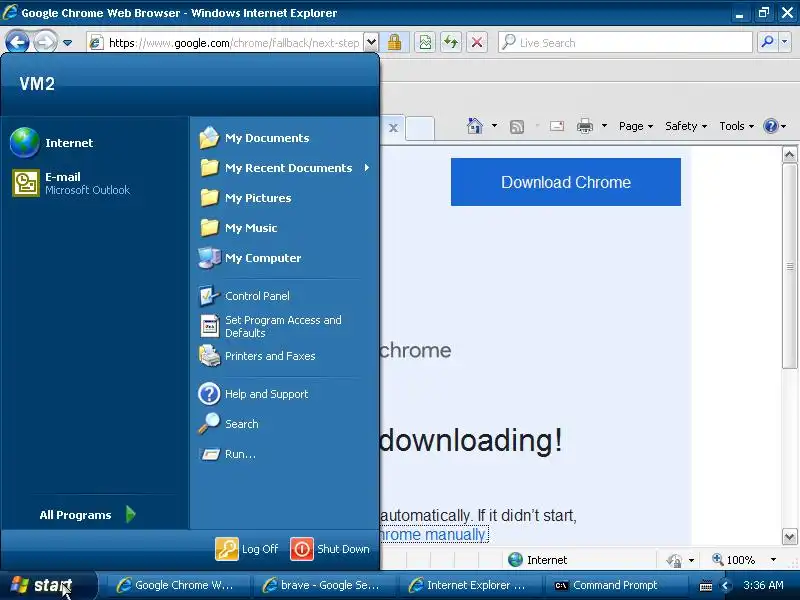Open a new blank tab
This screenshot has width=800, height=600.
(x=420, y=128)
